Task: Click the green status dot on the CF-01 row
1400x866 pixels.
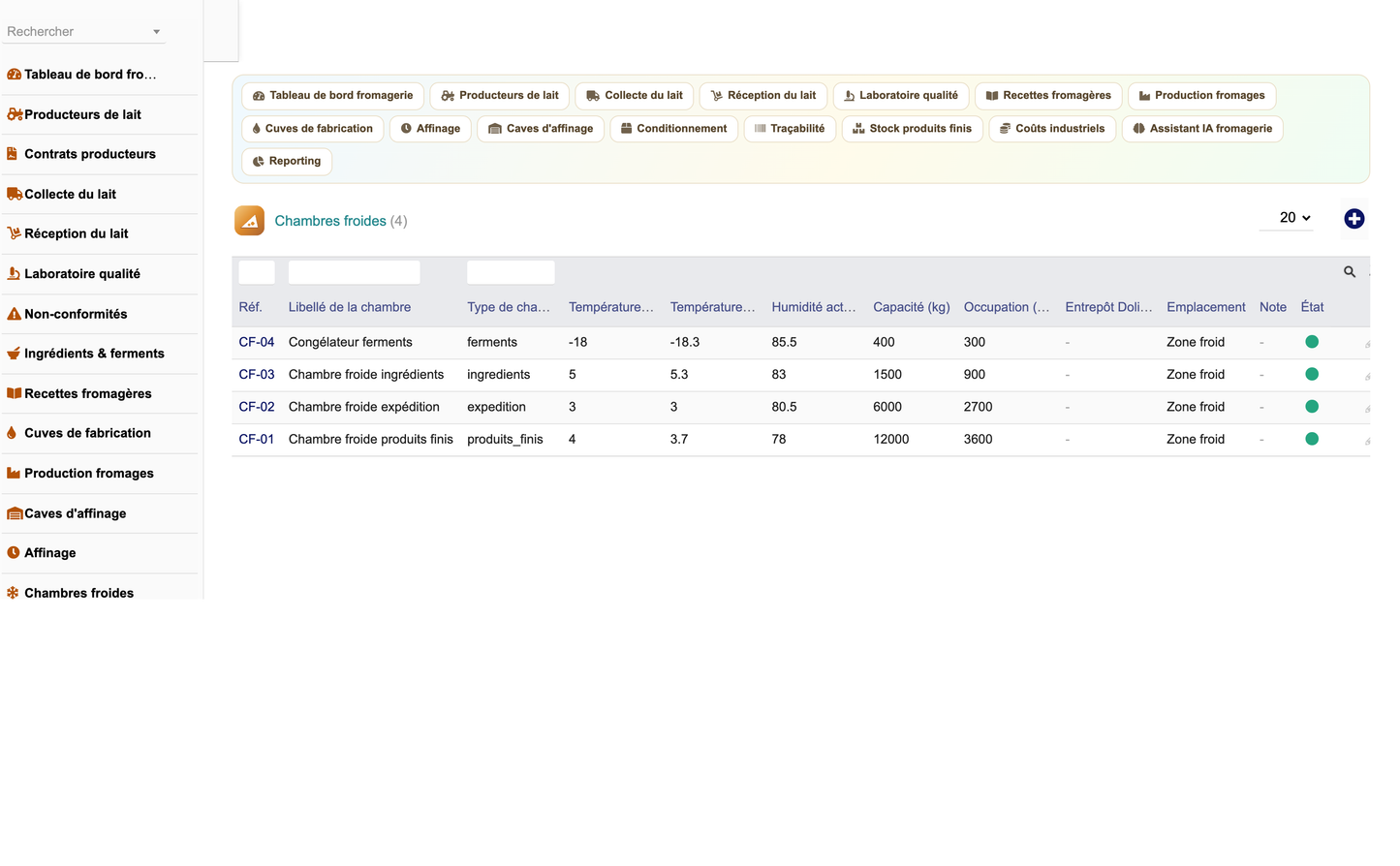Action: click(x=1312, y=439)
